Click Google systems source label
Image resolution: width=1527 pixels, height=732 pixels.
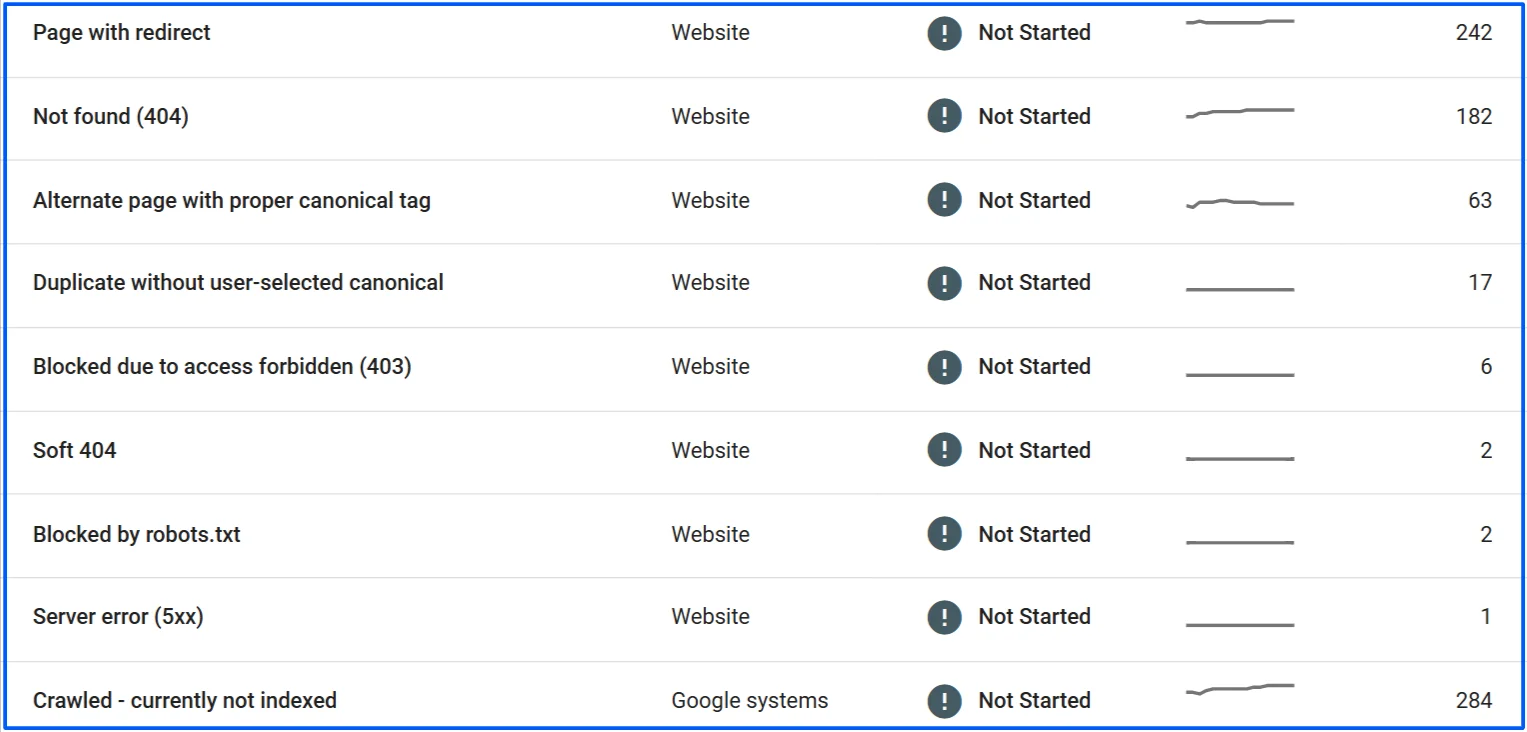[750, 700]
